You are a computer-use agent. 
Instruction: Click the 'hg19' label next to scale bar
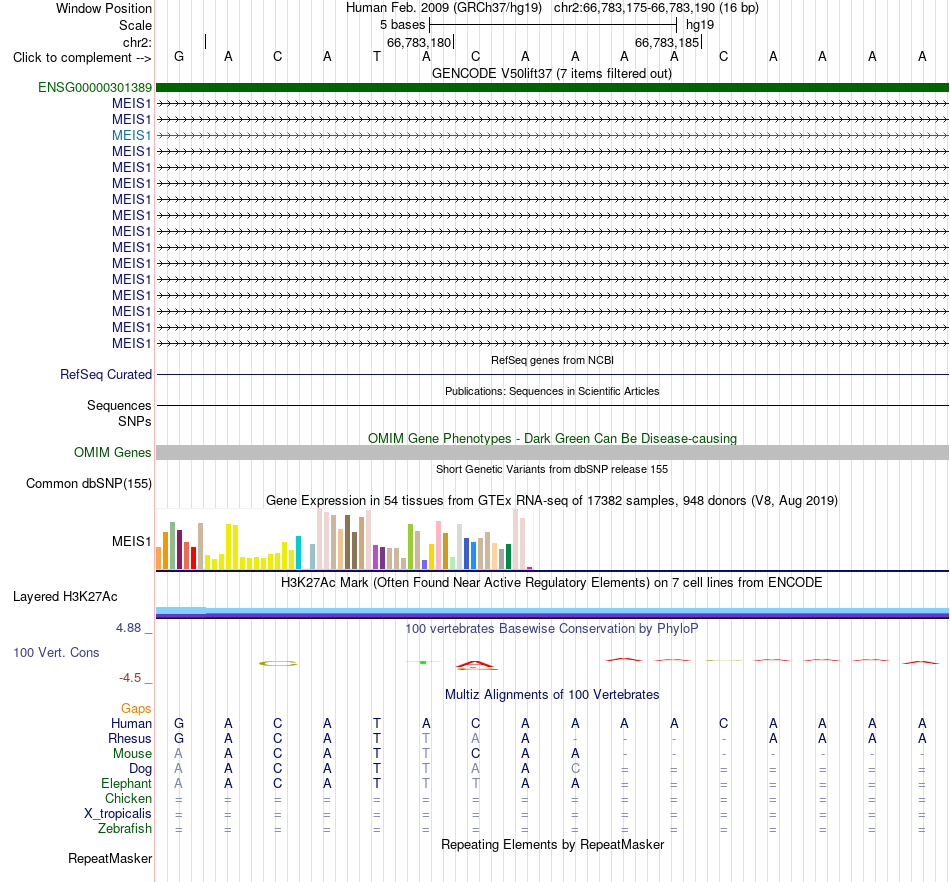click(x=700, y=25)
